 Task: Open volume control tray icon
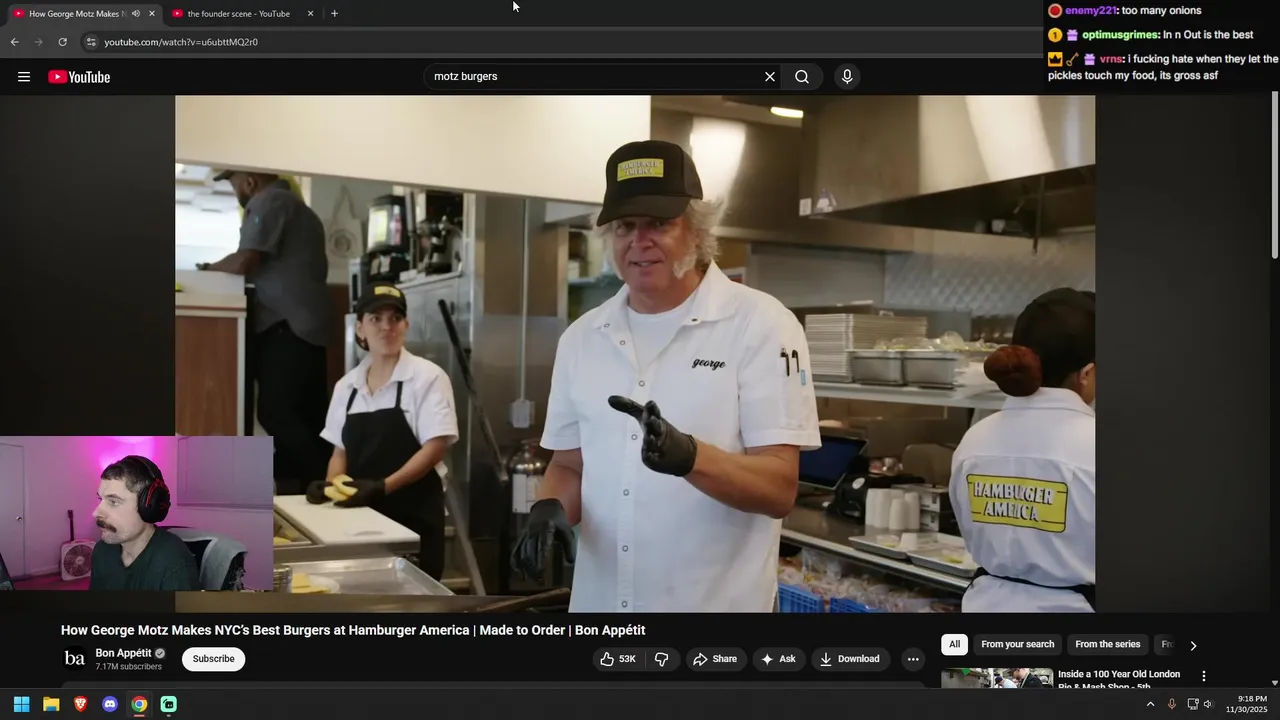(1208, 704)
